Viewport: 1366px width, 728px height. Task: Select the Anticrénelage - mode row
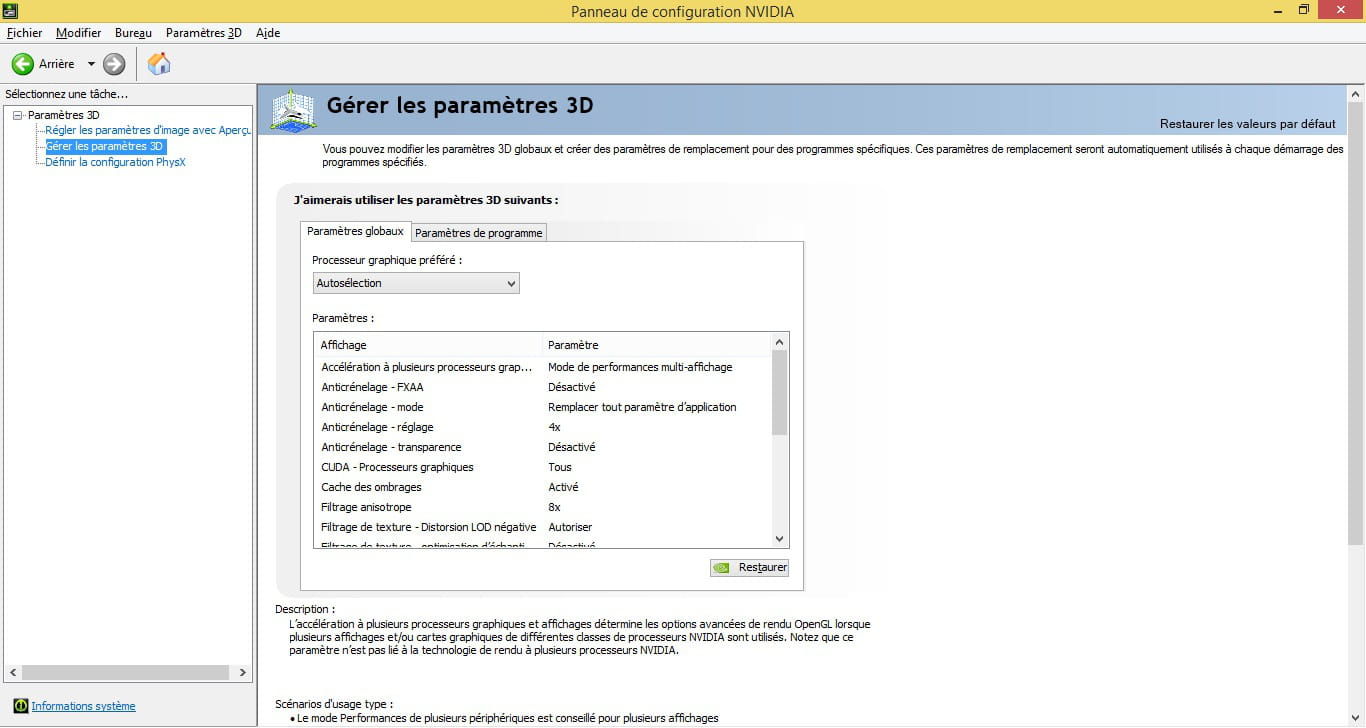pos(543,407)
